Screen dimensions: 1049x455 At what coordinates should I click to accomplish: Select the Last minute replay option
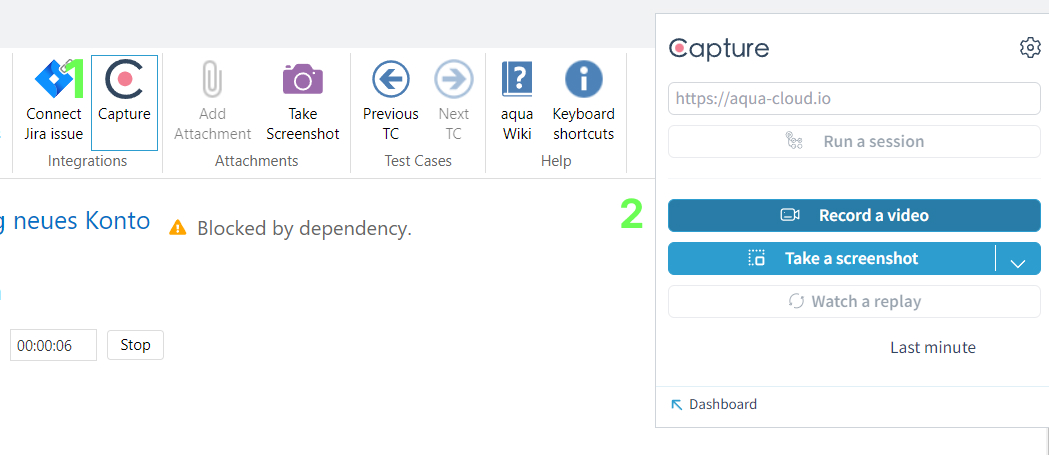point(932,348)
